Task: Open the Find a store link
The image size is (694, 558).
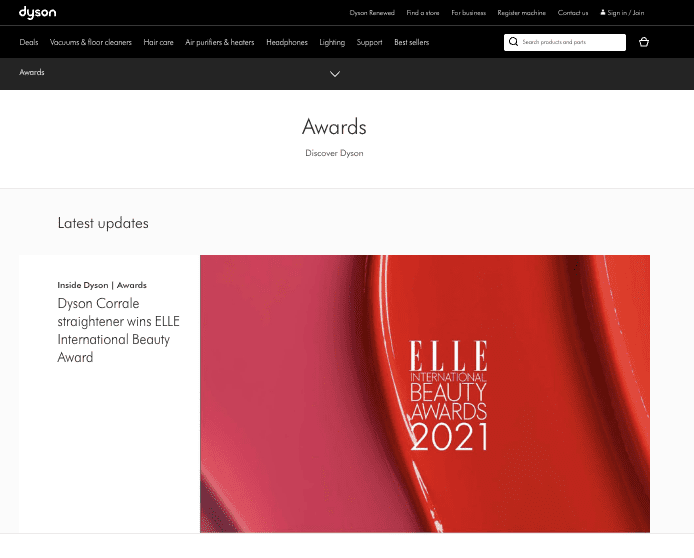Action: [x=423, y=13]
